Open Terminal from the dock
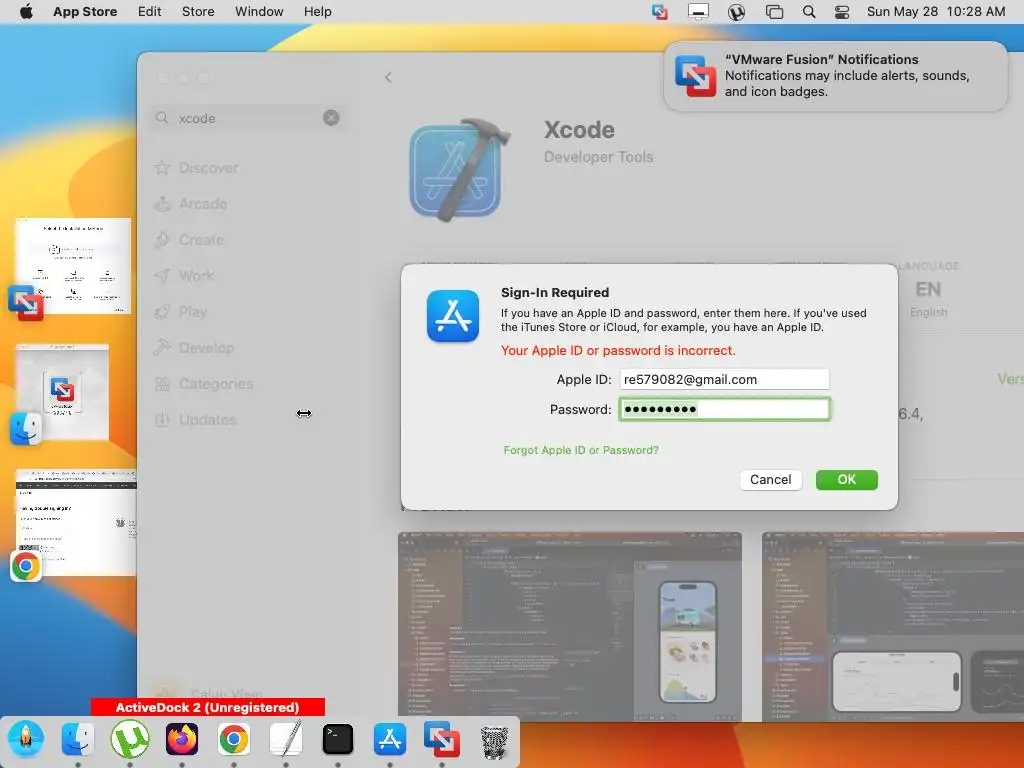The image size is (1024, 768). coord(338,739)
